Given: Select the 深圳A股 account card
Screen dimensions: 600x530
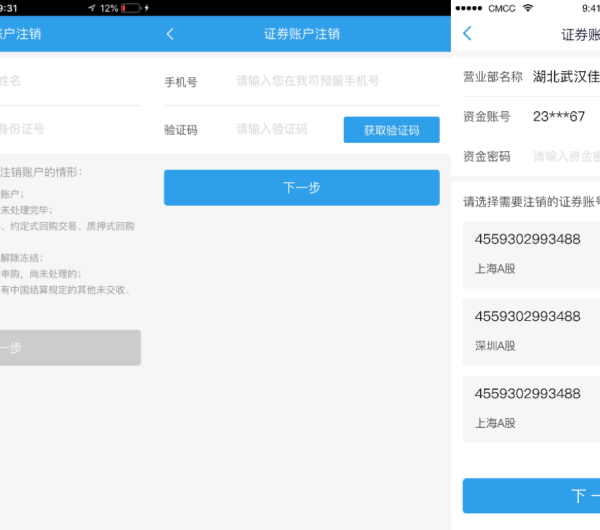Looking at the screenshot, I should tap(531, 332).
